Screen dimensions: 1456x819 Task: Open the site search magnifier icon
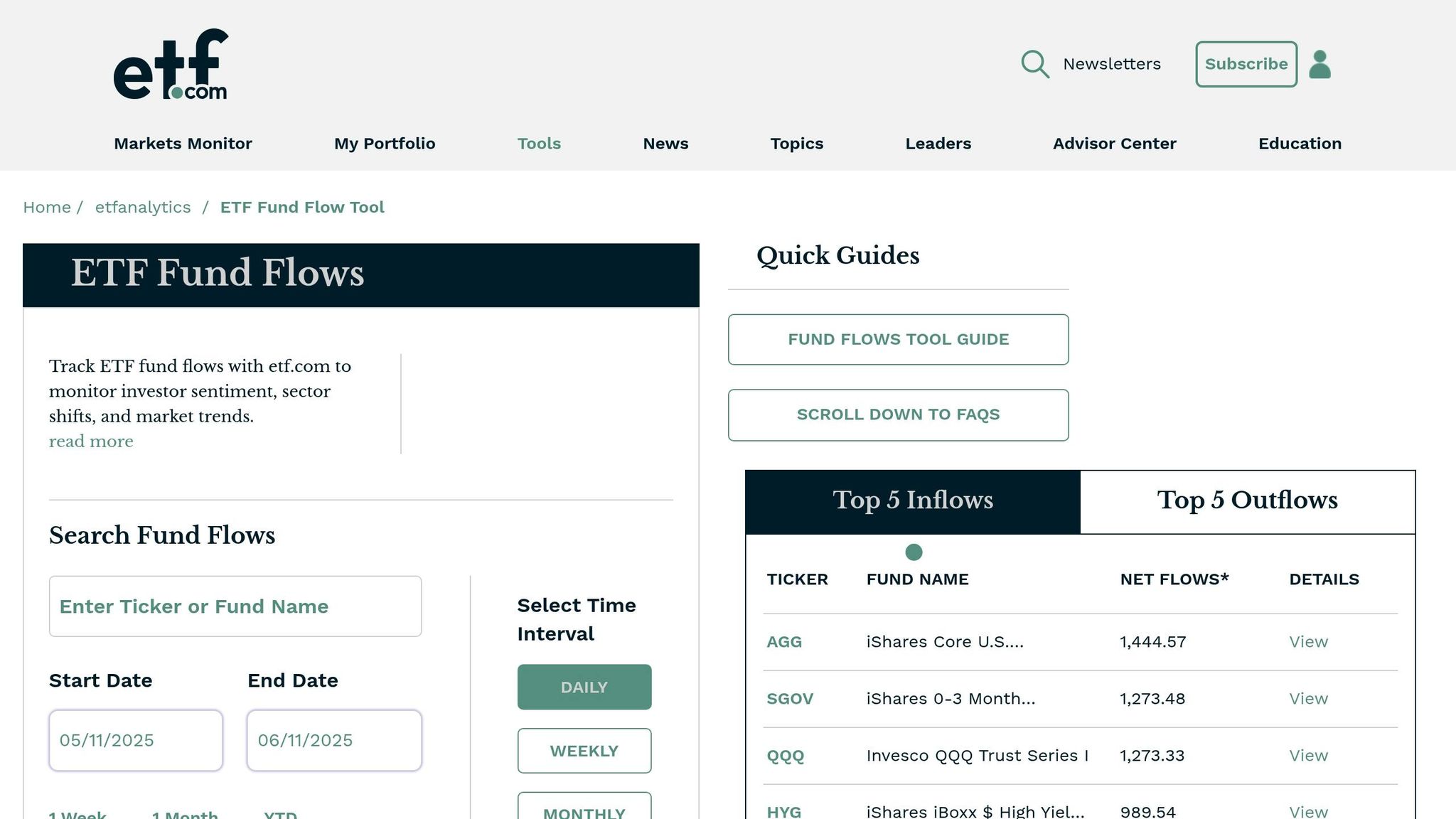coord(1035,64)
